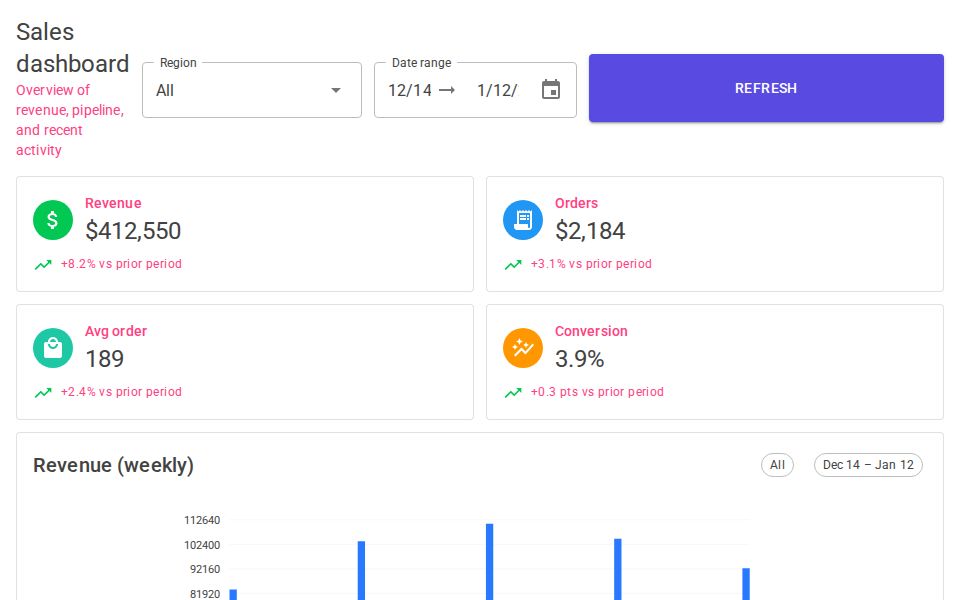This screenshot has height=600, width=960.
Task: Toggle the All chip on Revenue chart
Action: [x=777, y=465]
